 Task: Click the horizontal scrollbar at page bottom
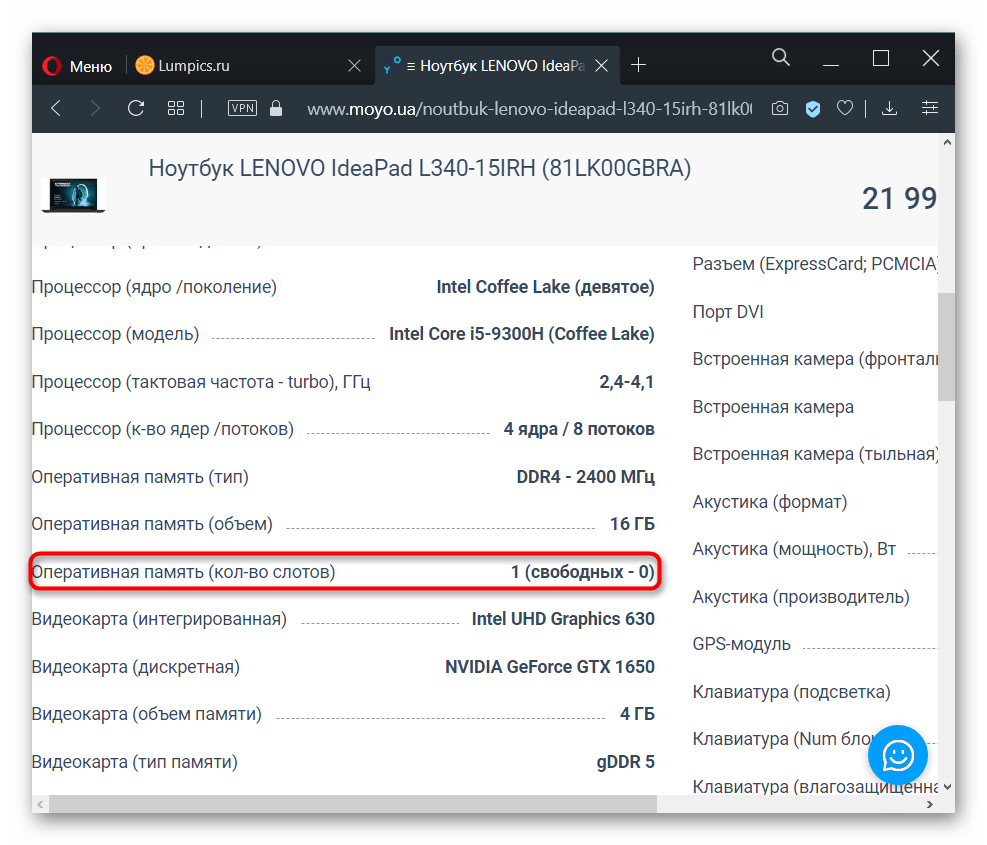352,803
